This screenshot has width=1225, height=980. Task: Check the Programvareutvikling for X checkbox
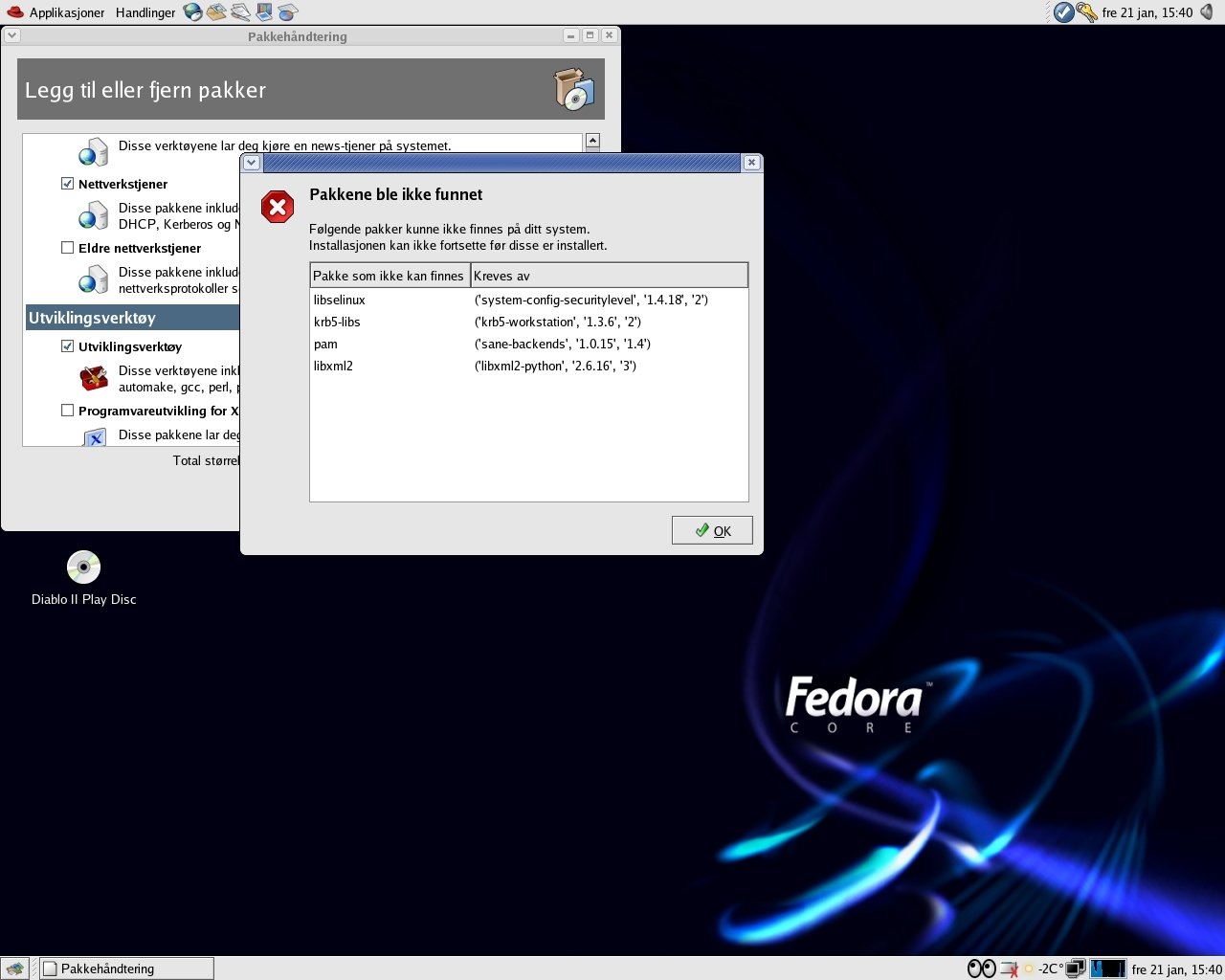point(67,411)
